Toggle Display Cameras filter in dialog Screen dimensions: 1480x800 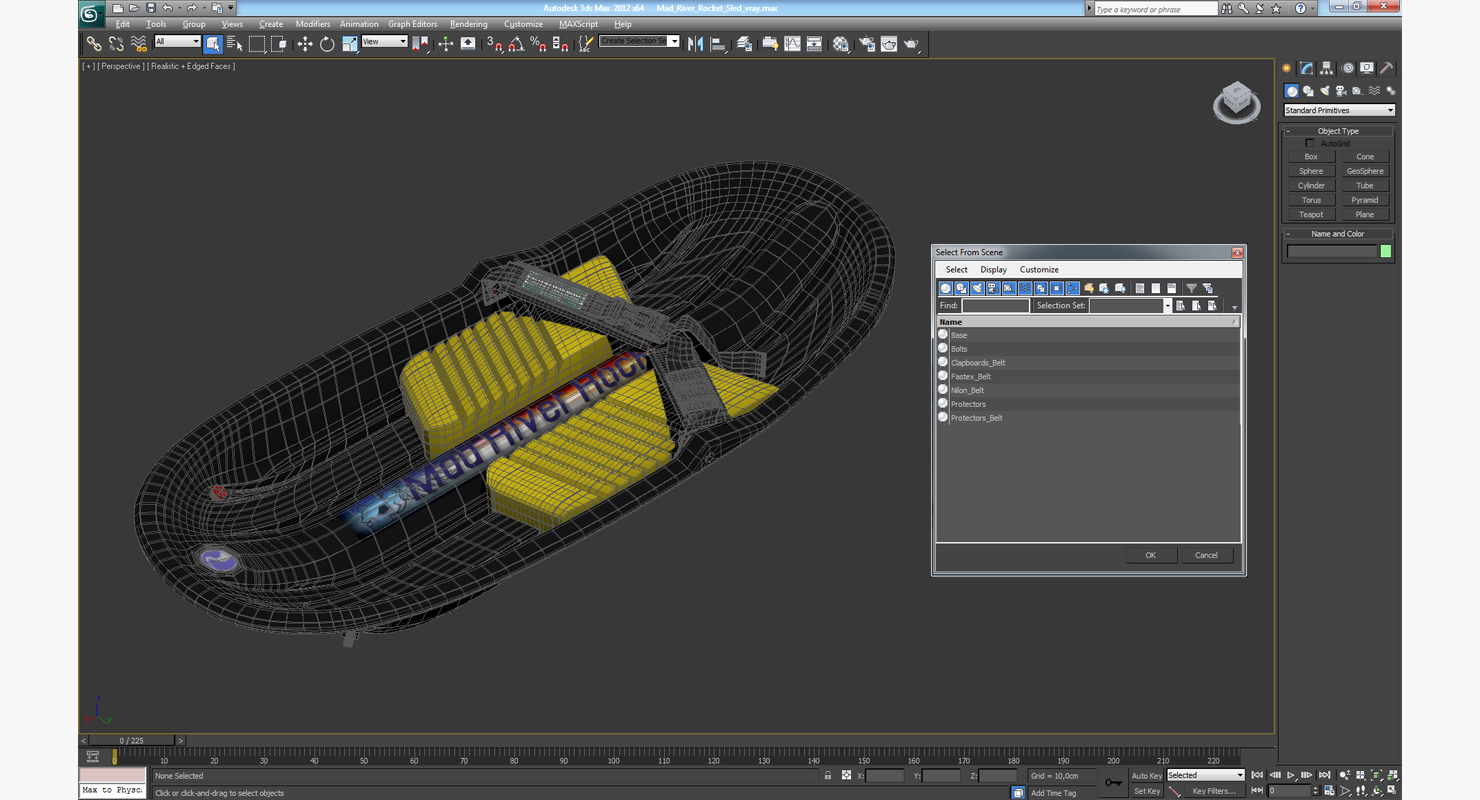coord(993,288)
